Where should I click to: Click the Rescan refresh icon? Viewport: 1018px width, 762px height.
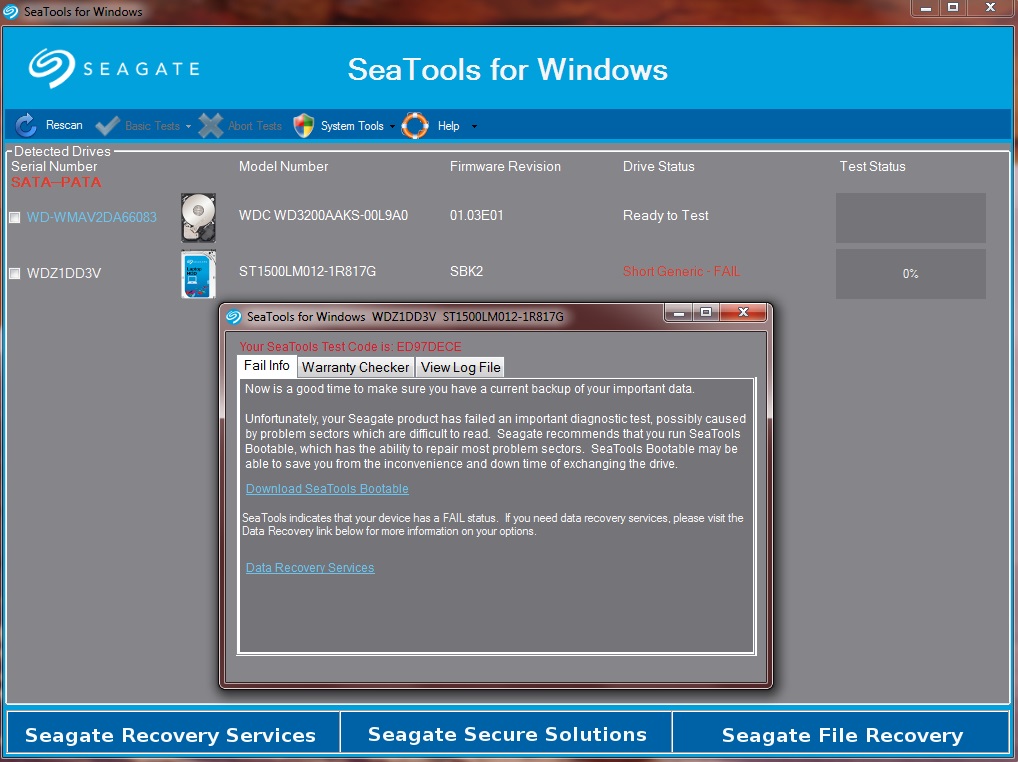(x=26, y=125)
